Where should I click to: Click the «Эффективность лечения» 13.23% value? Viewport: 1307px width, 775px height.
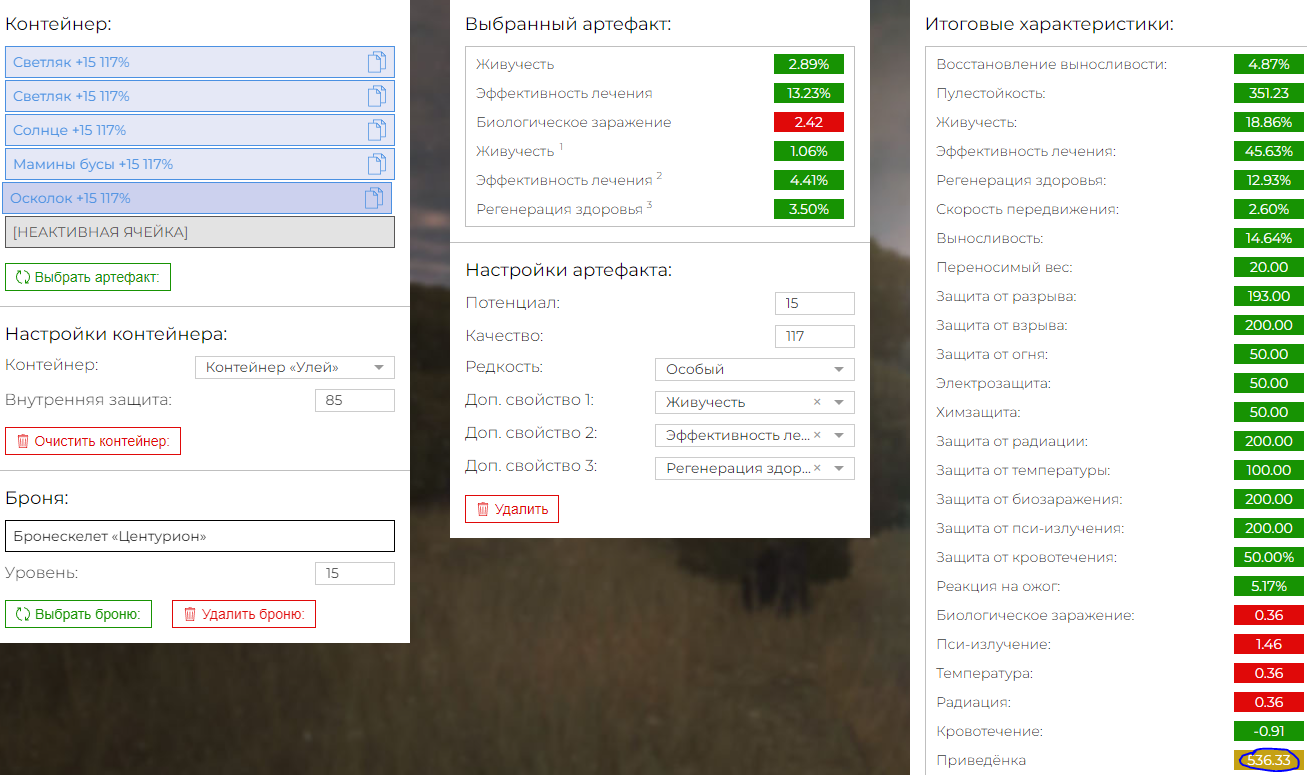coord(809,93)
